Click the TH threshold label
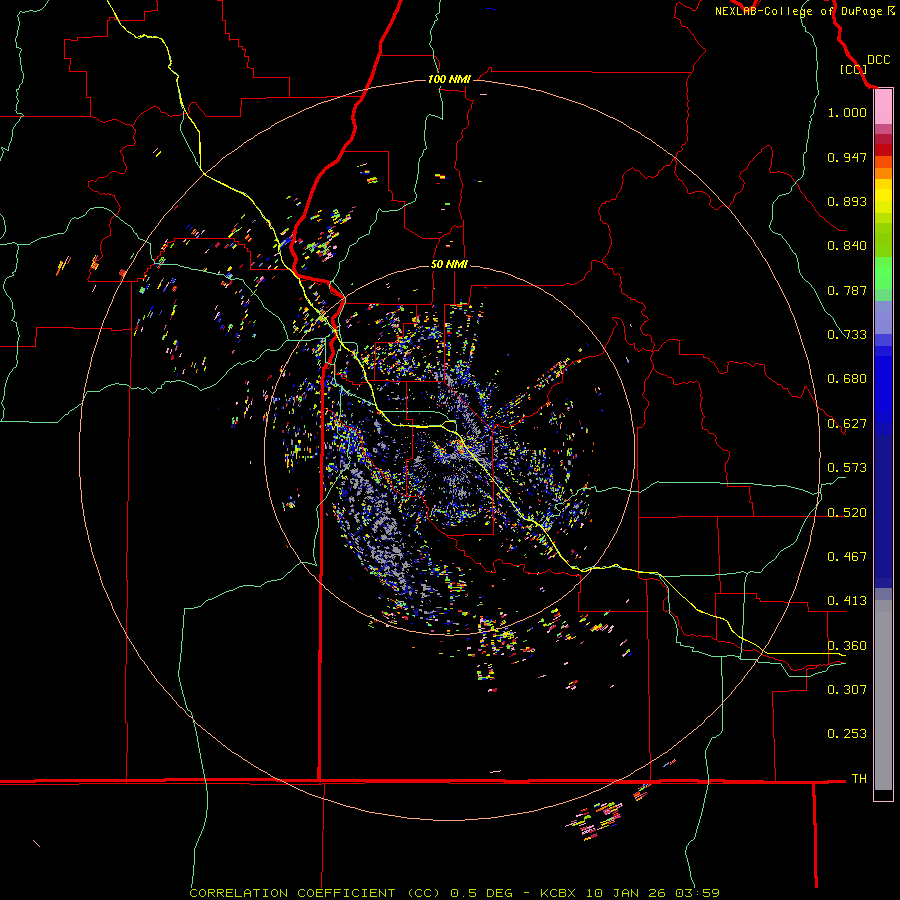This screenshot has height=900, width=900. click(x=859, y=779)
